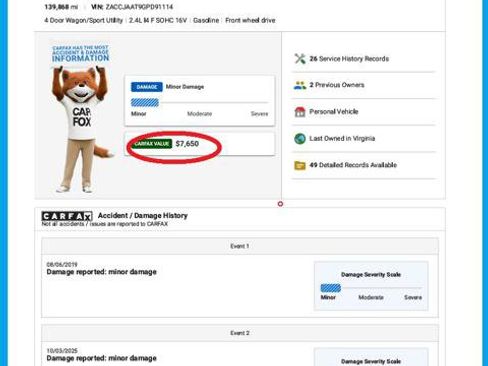The width and height of the screenshot is (488, 366).
Task: Click the Event 1 header
Action: 240,246
